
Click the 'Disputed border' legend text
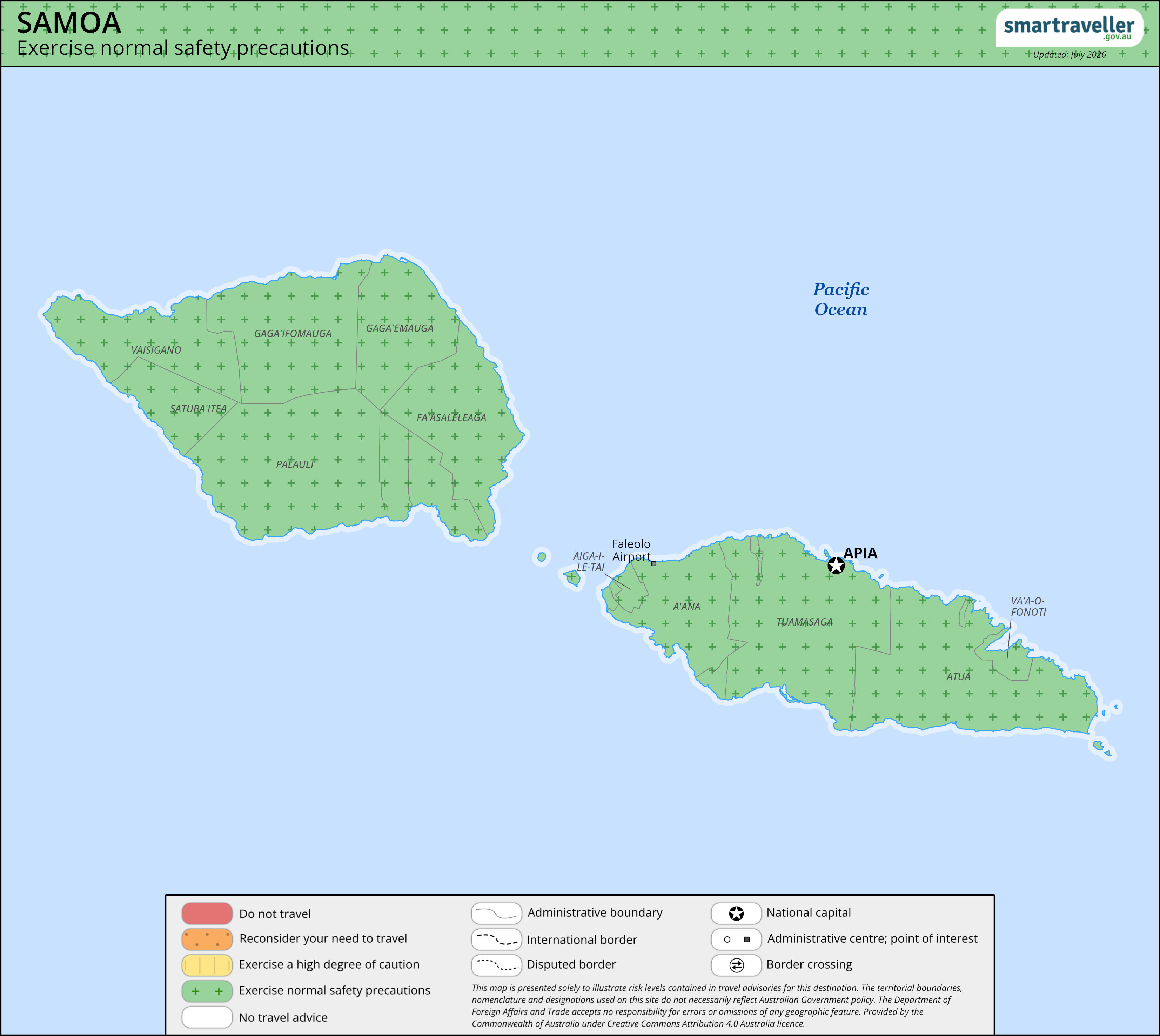tap(571, 965)
